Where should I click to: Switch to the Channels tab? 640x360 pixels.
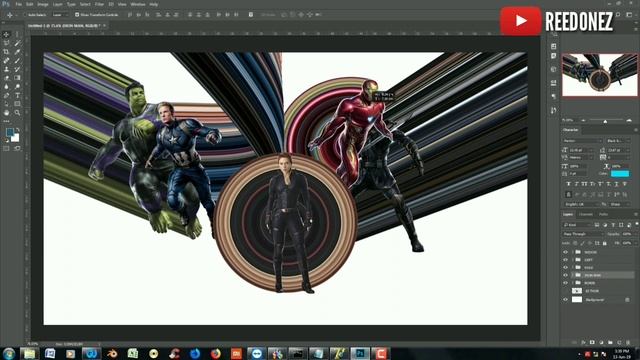[x=586, y=214]
